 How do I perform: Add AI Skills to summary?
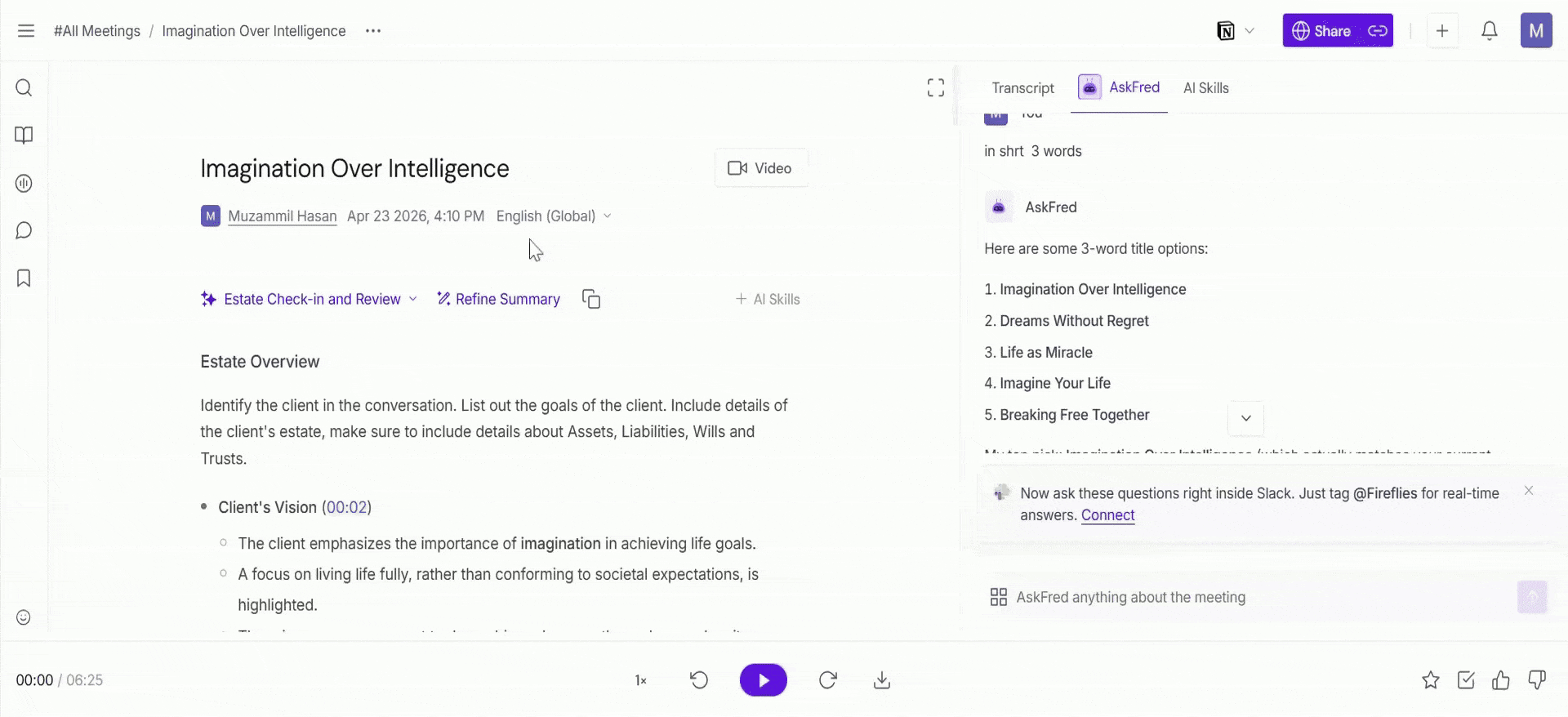(x=768, y=299)
